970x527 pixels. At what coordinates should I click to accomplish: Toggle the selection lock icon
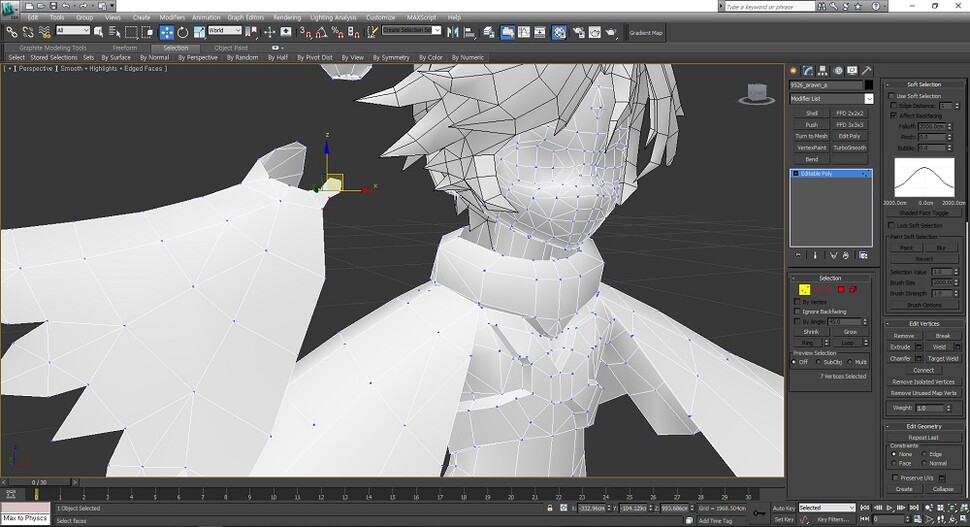coord(549,508)
